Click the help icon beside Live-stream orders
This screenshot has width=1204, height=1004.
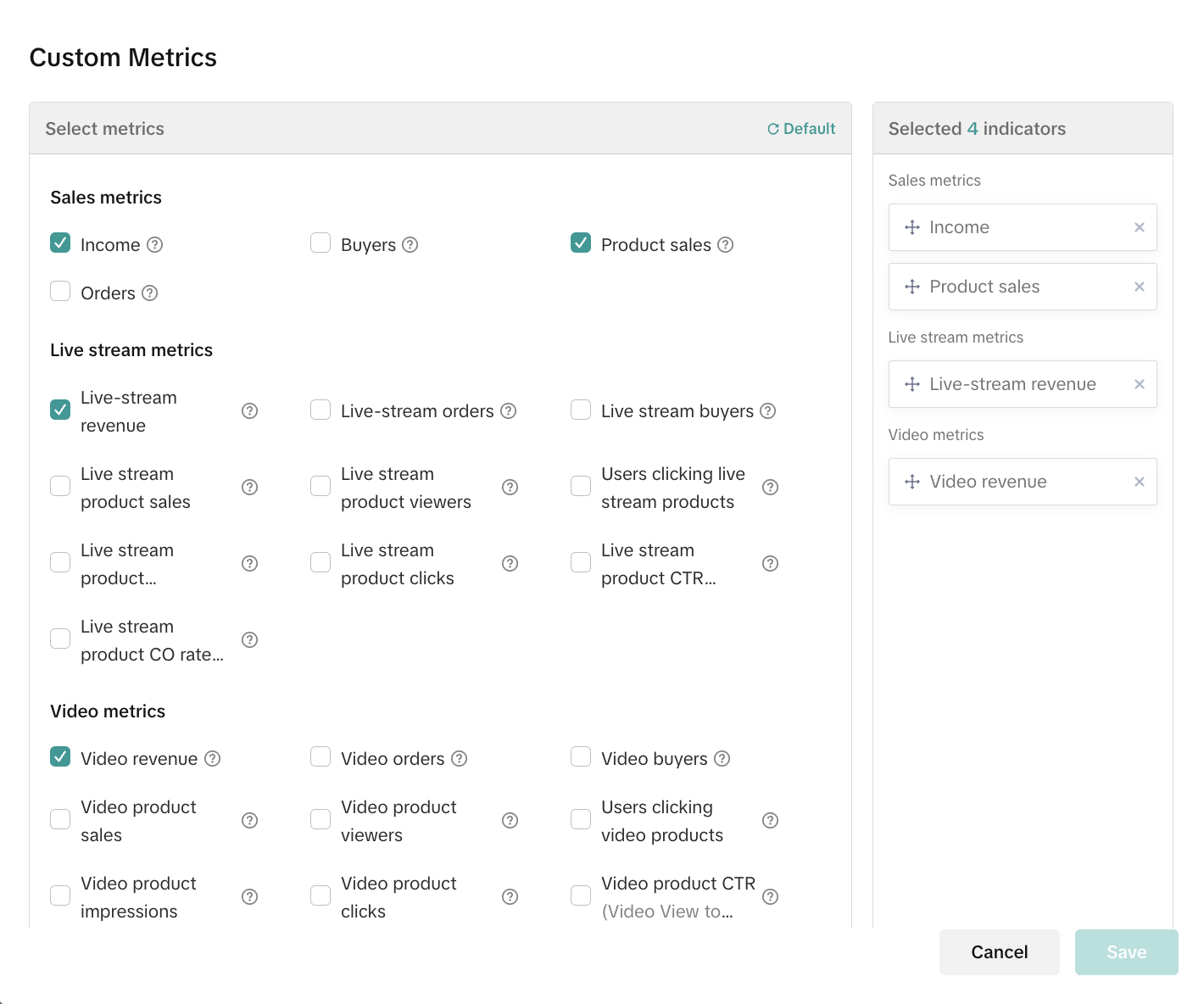508,411
